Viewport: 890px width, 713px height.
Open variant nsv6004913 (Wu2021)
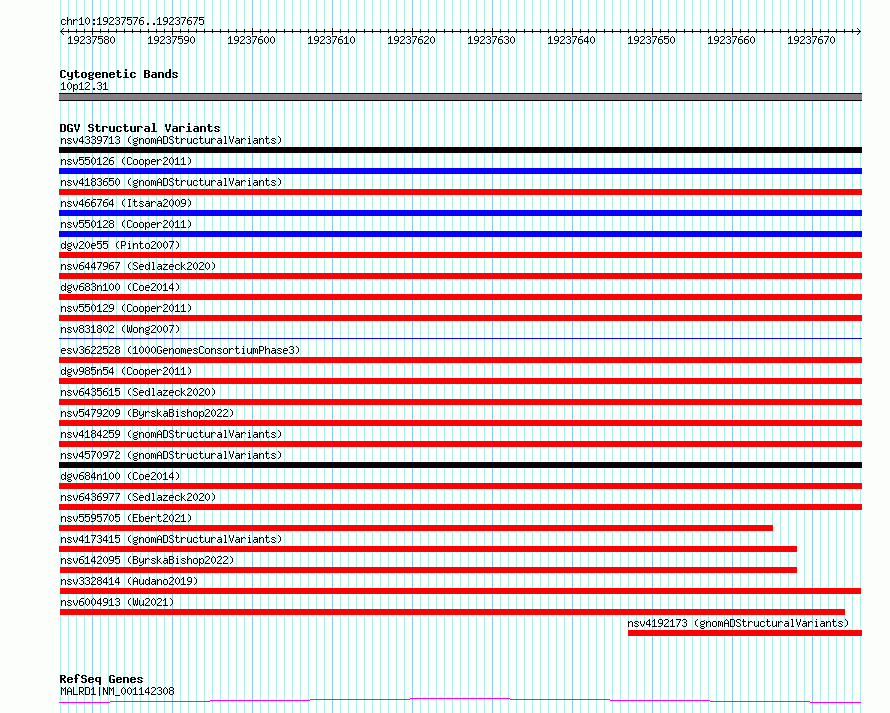[x=117, y=602]
